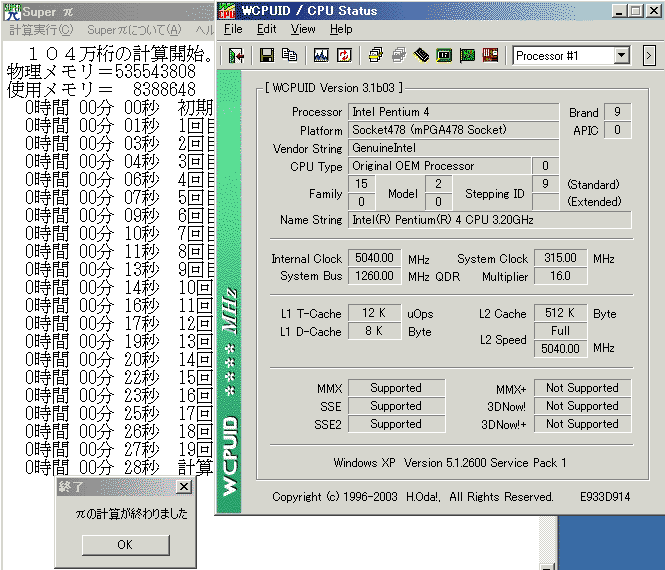Image resolution: width=665 pixels, height=570 pixels.
Task: Open the Edit menu in WCPUID
Action: click(266, 30)
